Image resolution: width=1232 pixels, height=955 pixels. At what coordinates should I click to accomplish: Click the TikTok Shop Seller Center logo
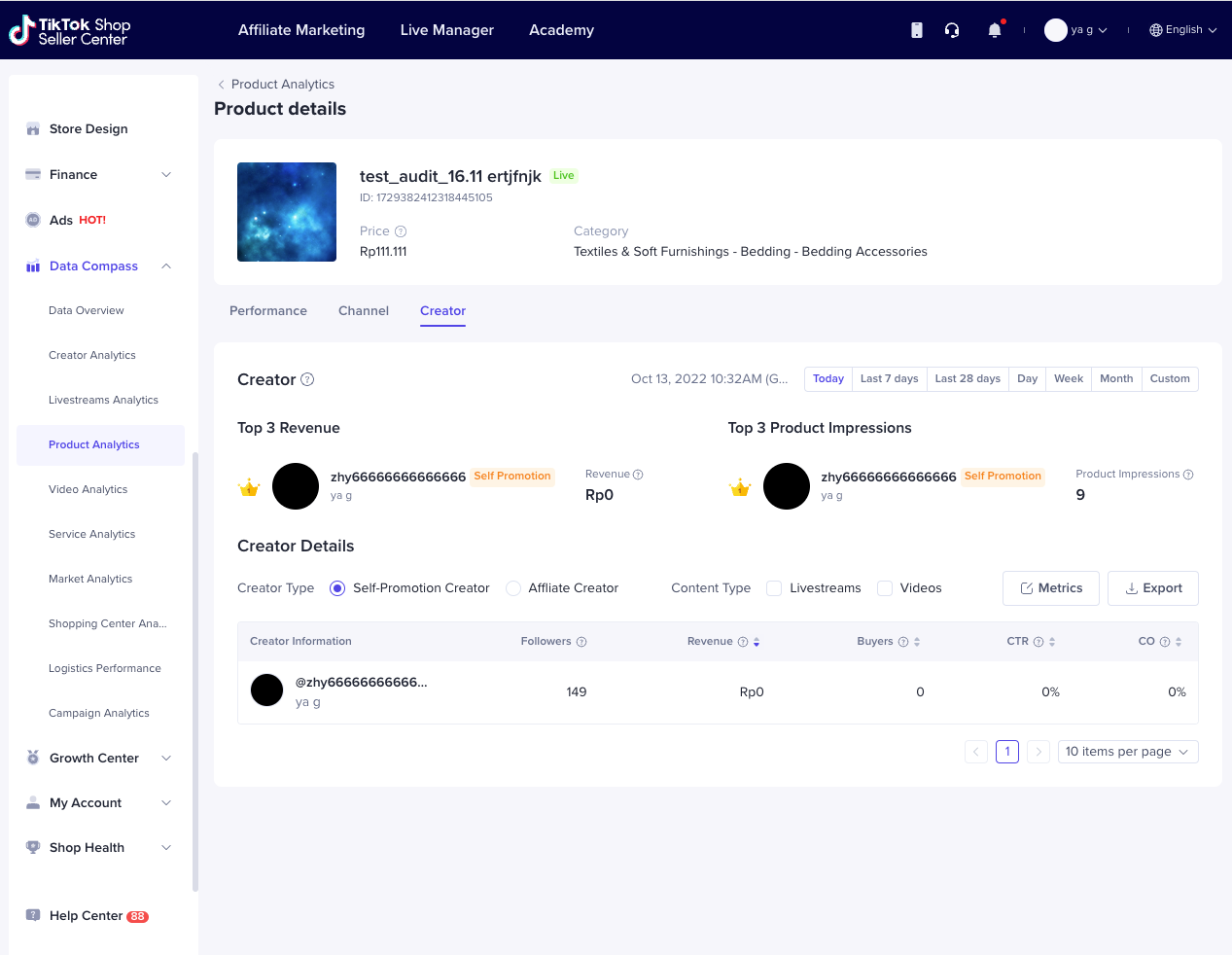pyautogui.click(x=70, y=31)
